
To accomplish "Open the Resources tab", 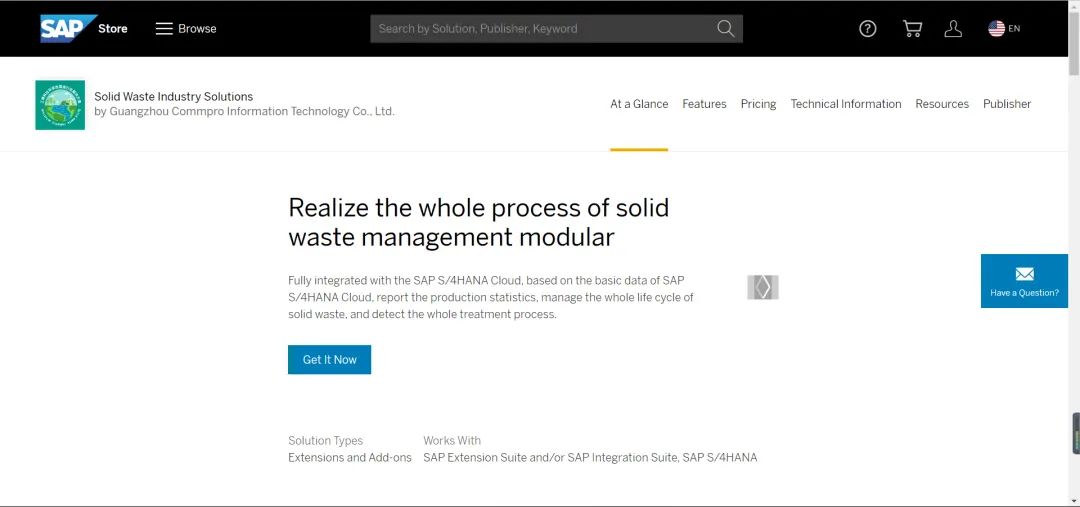I will [942, 104].
